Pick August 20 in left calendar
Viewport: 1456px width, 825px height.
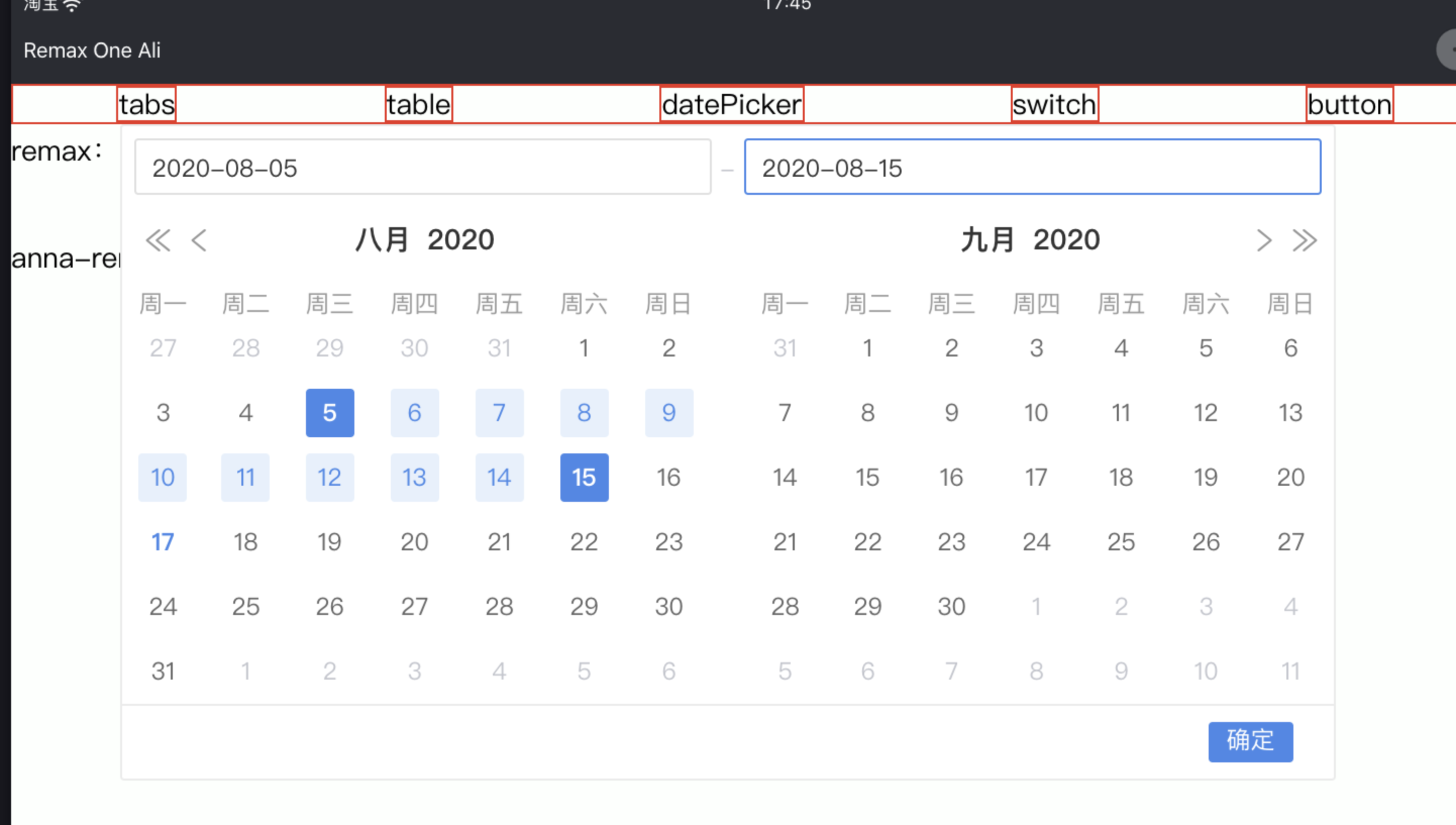[414, 542]
